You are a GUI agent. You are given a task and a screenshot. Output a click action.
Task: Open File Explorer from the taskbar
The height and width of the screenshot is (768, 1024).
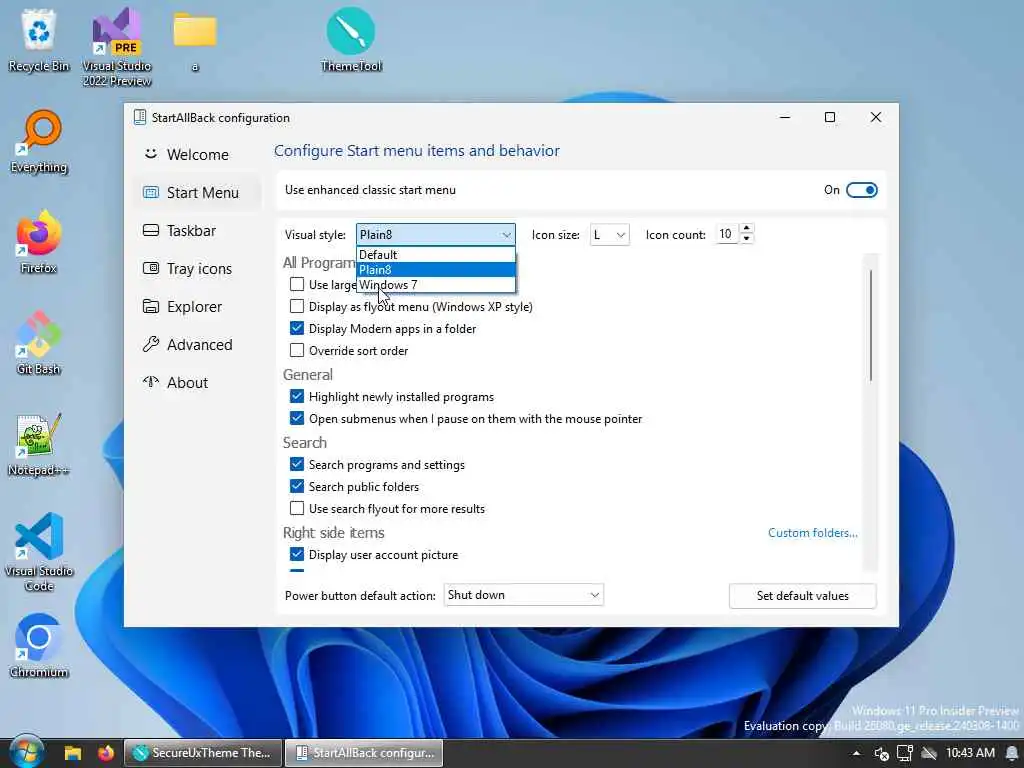(72, 753)
